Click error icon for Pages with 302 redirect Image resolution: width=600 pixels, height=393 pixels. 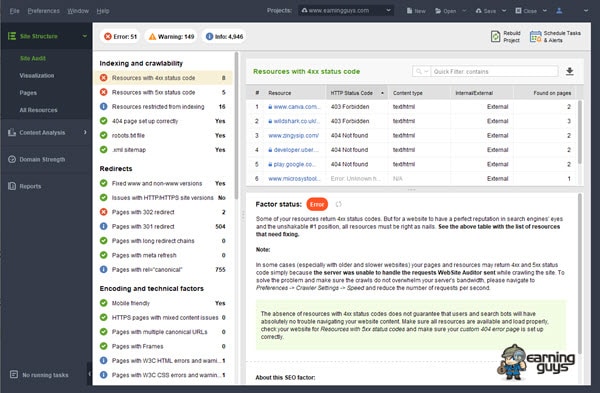pos(103,212)
